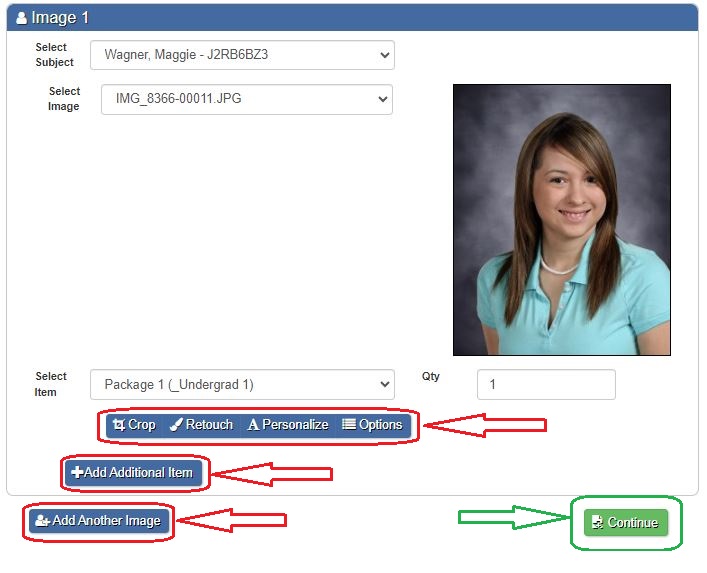Click the Options list icon
707x573 pixels.
[349, 425]
